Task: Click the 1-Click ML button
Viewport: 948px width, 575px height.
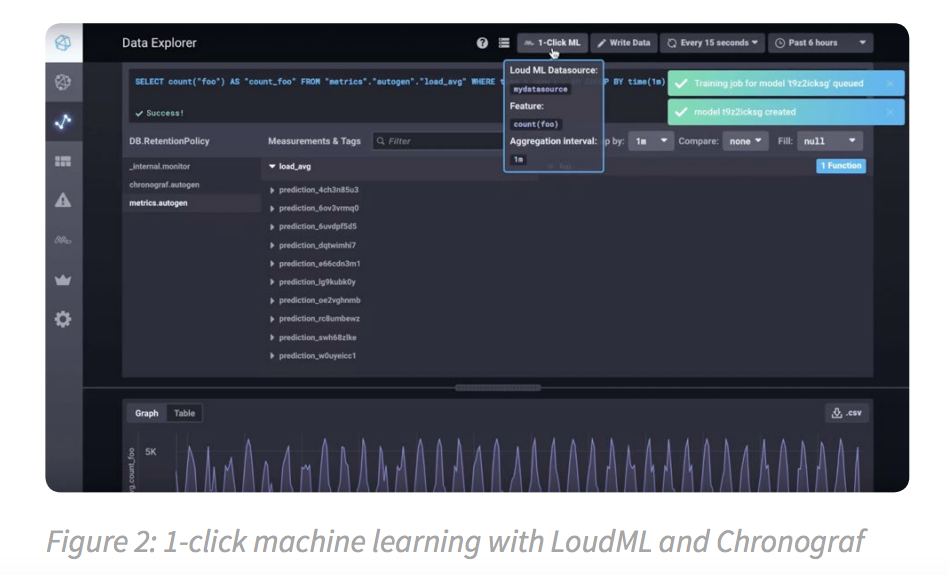Action: pos(552,43)
